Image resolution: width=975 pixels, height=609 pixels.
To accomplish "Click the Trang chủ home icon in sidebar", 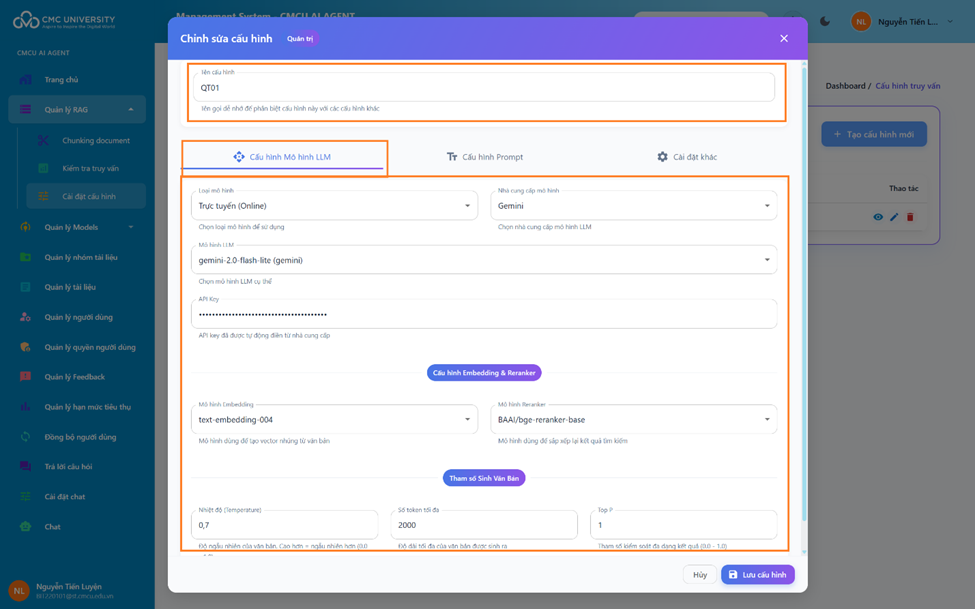I will [x=26, y=80].
